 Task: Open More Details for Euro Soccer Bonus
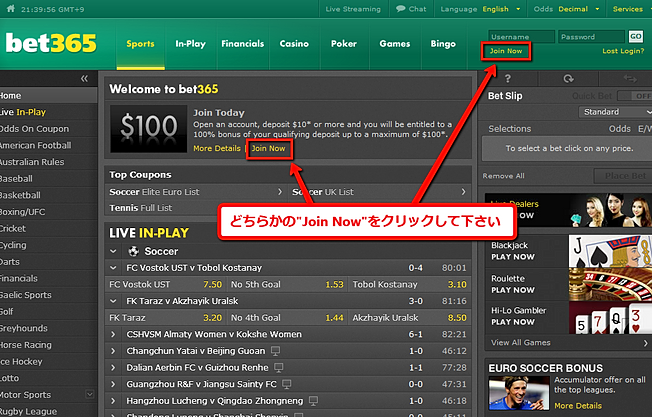pyautogui.click(x=578, y=406)
